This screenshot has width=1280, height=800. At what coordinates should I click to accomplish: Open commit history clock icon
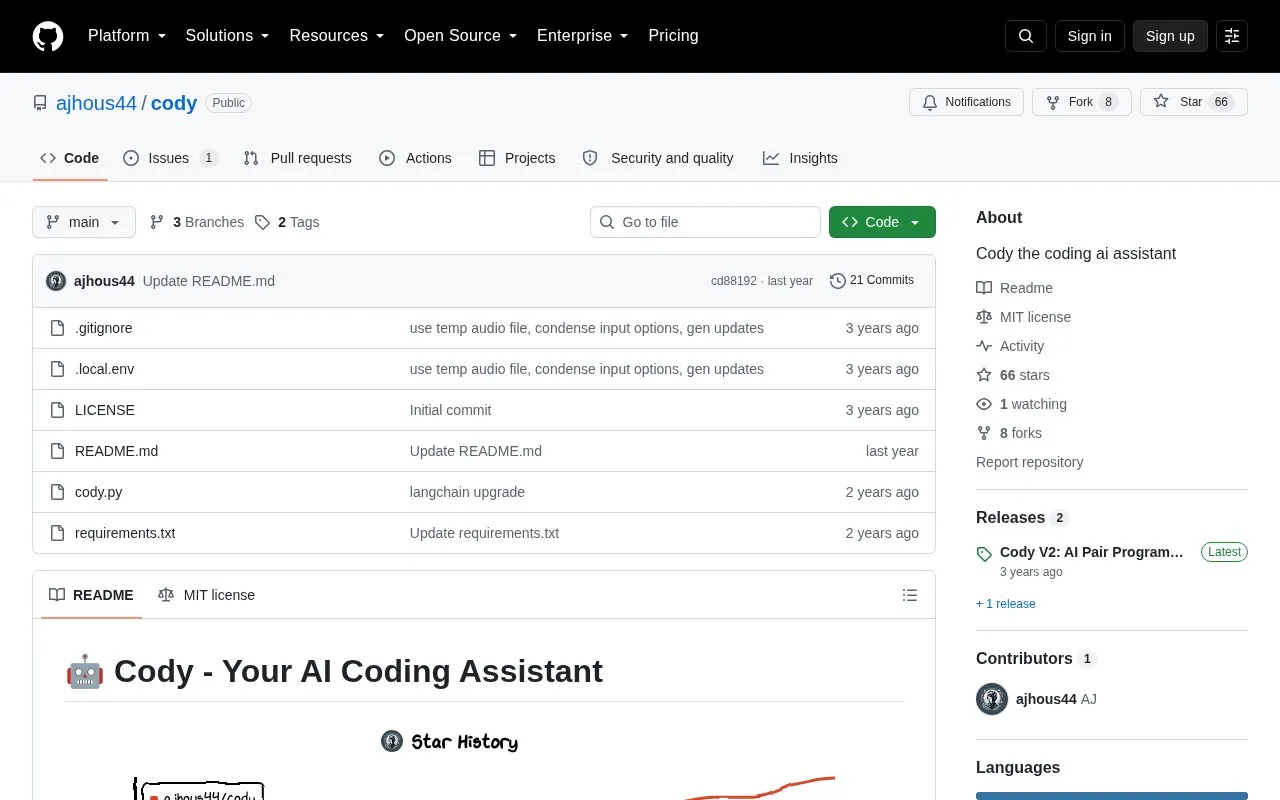point(838,281)
